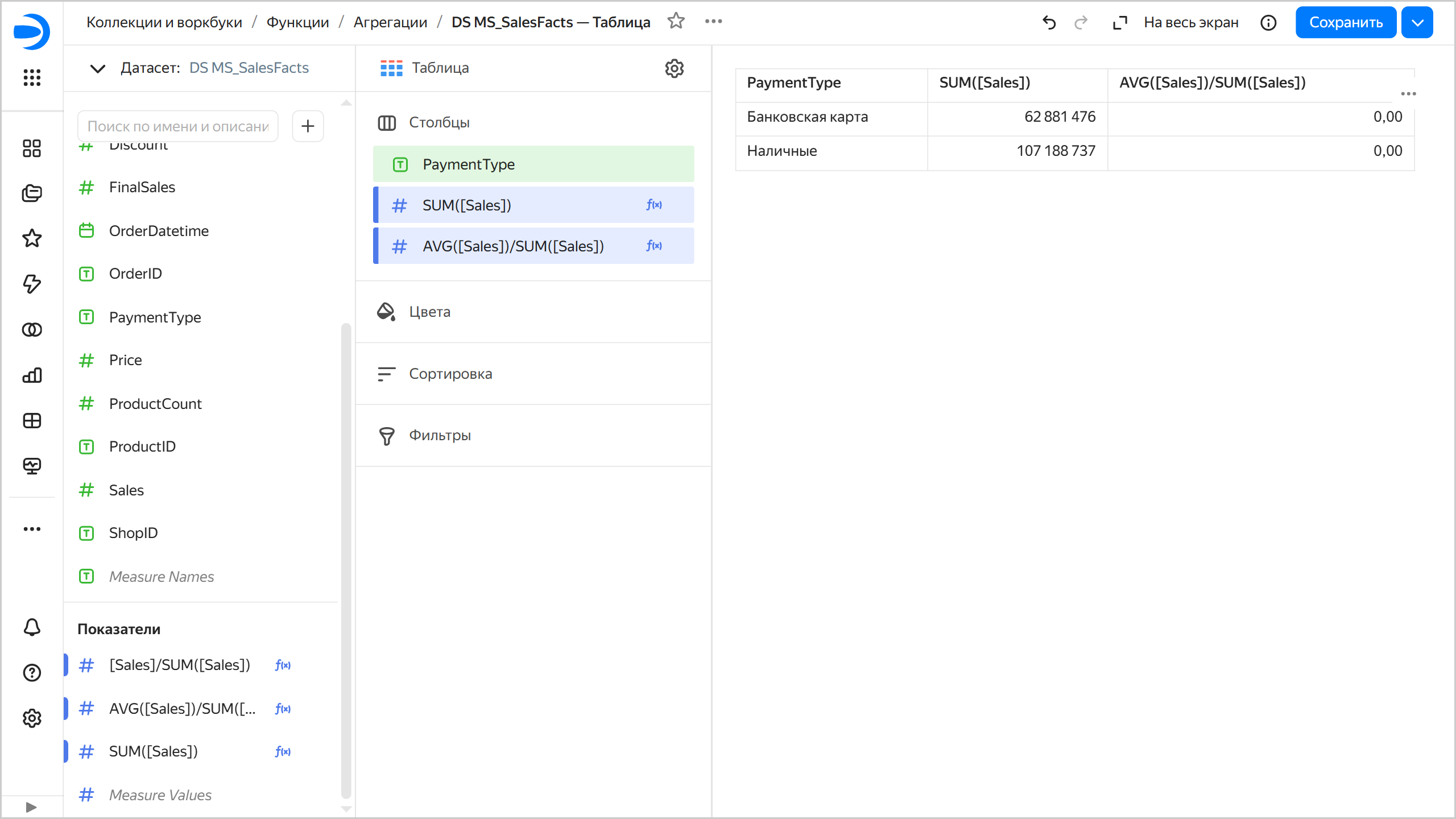Click the Сохранить button
This screenshot has height=819, width=1456.
(1345, 23)
